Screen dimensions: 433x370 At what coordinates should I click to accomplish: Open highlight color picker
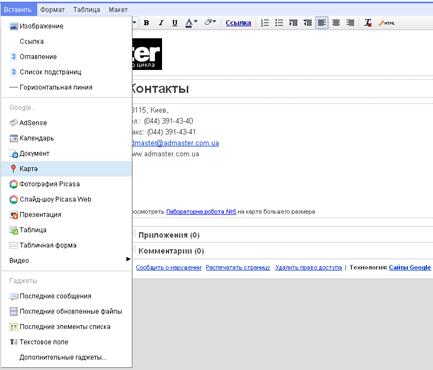click(x=210, y=23)
